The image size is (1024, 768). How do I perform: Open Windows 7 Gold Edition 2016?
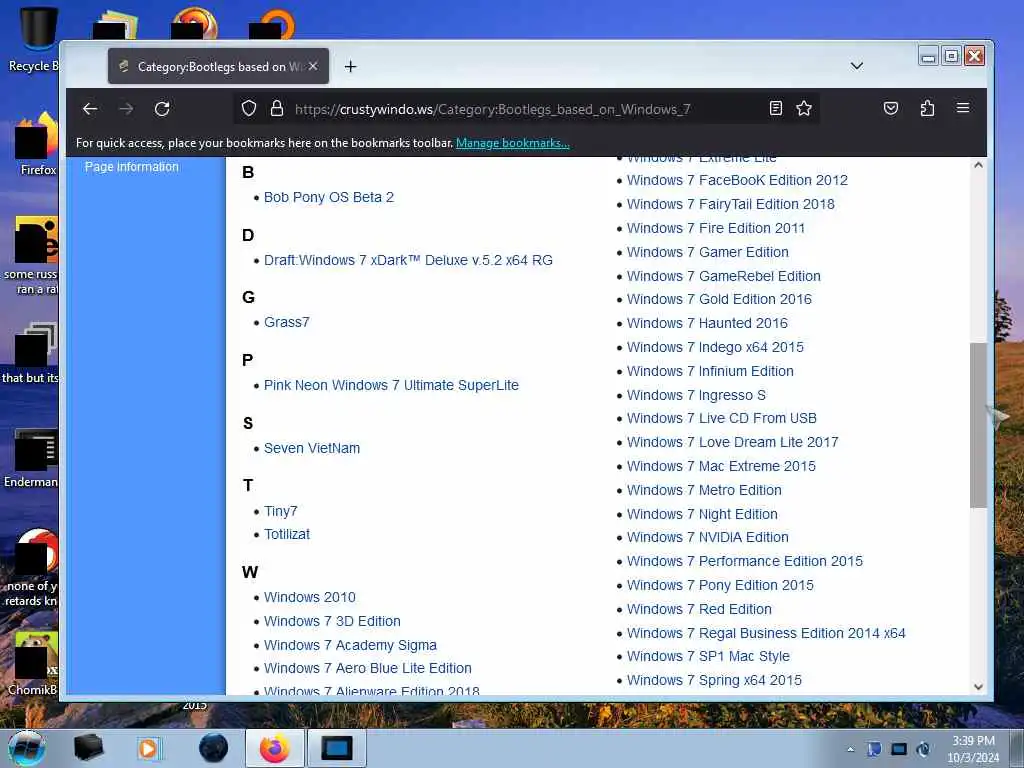pyautogui.click(x=719, y=299)
